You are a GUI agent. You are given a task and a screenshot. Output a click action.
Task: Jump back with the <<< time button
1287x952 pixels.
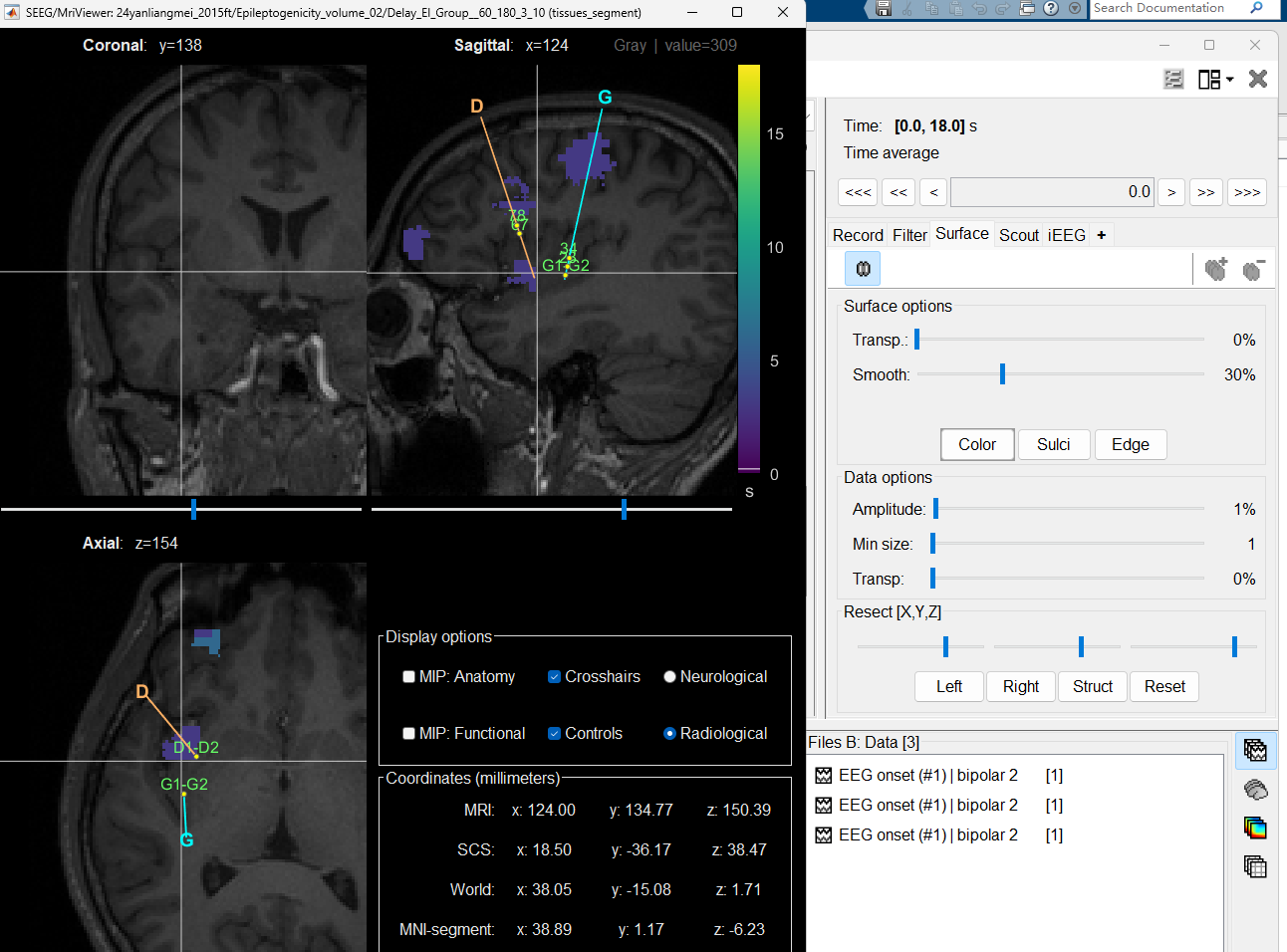[858, 192]
